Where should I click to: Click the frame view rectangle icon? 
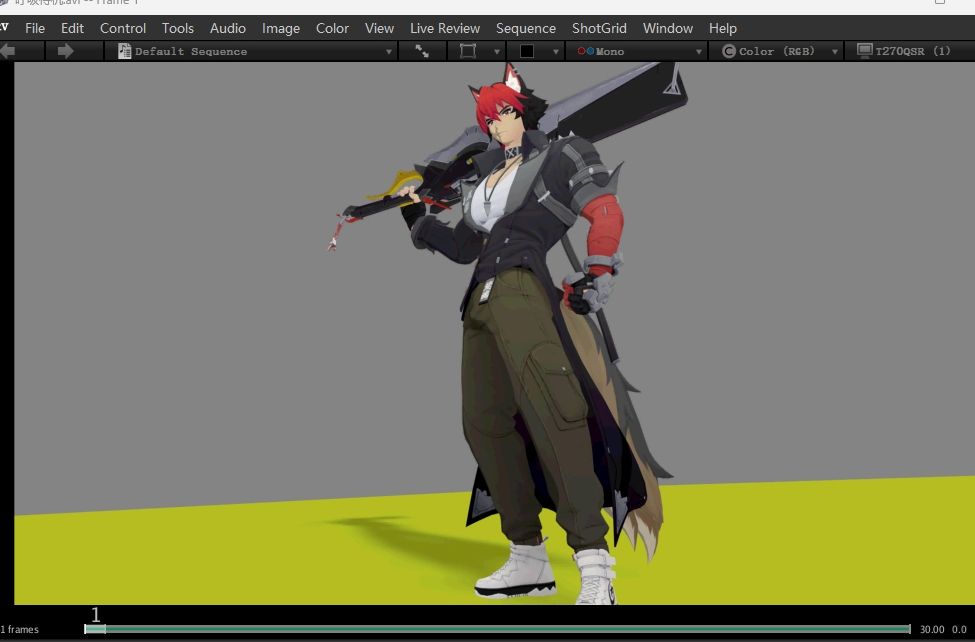pos(468,51)
